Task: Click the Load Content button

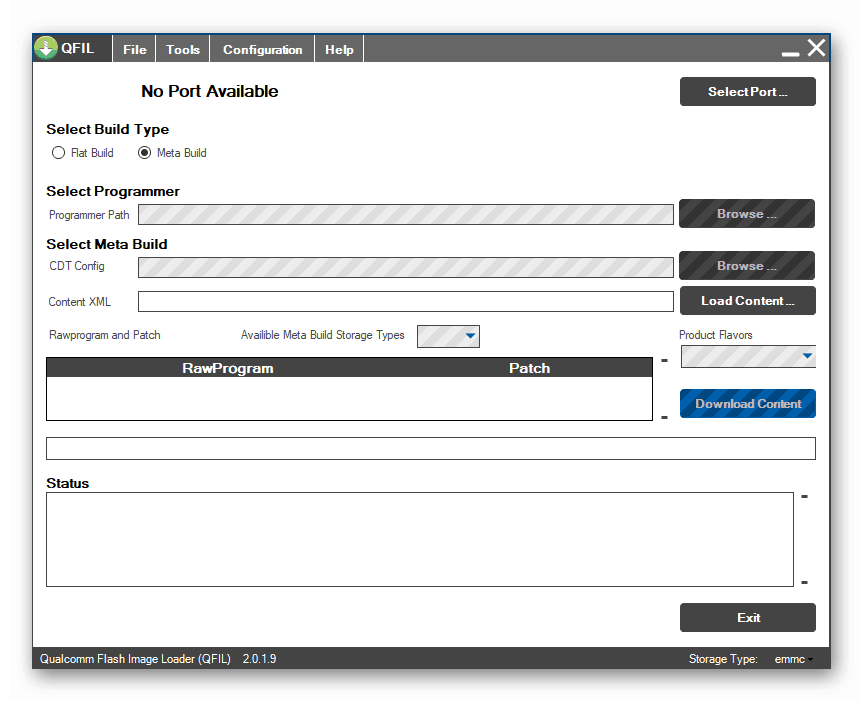Action: [747, 300]
